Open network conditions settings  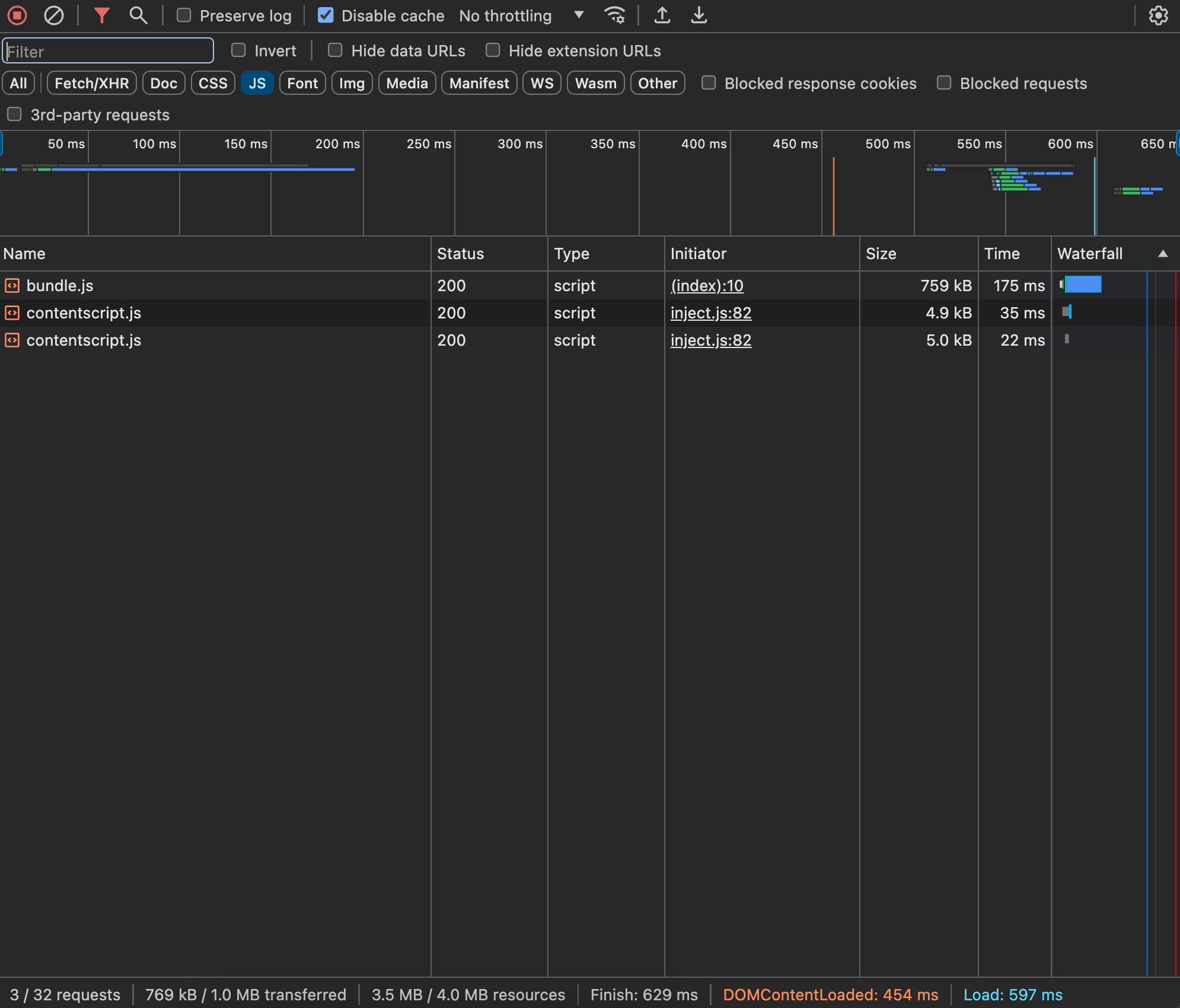pos(615,15)
